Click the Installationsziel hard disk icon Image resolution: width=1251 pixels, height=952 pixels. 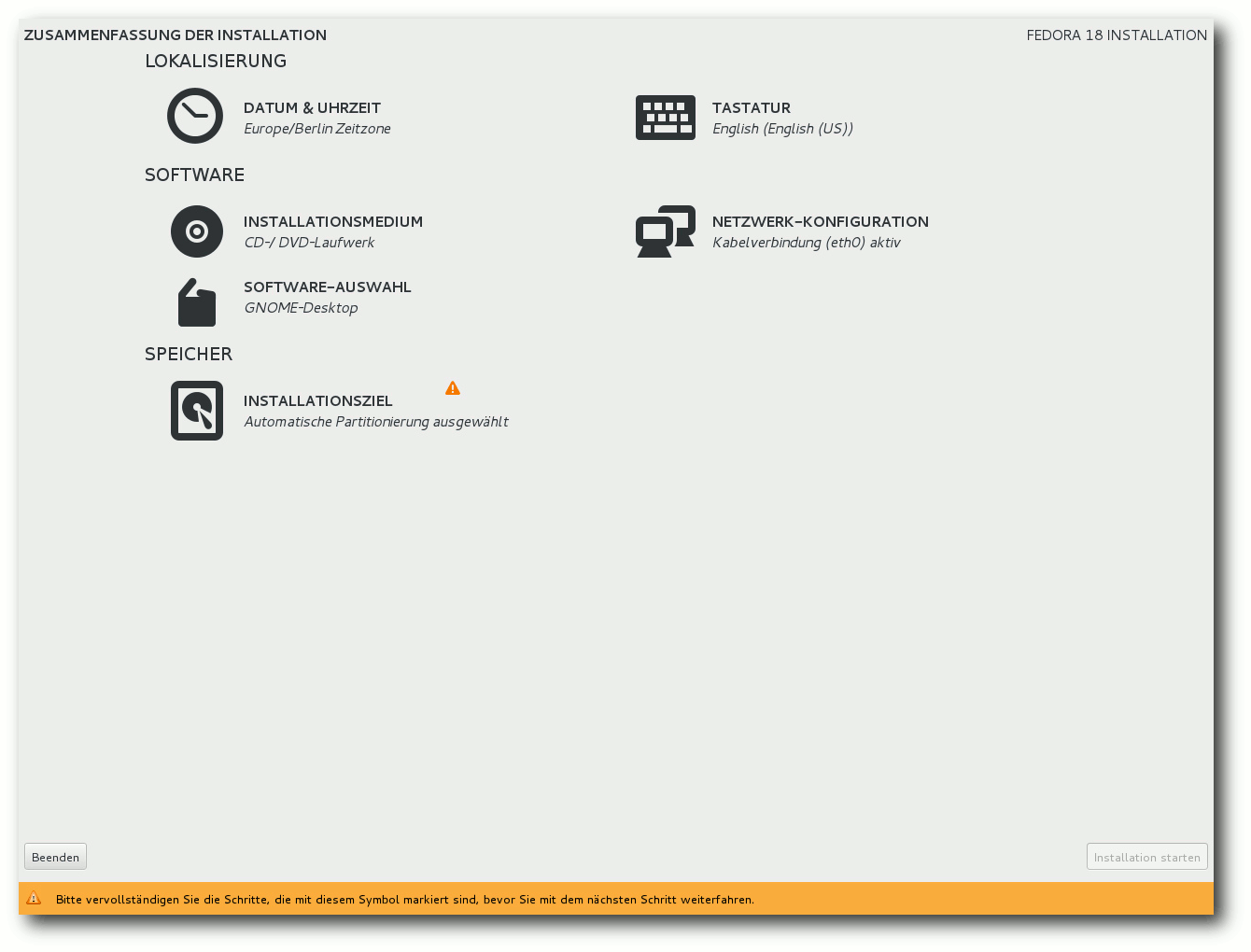197,411
